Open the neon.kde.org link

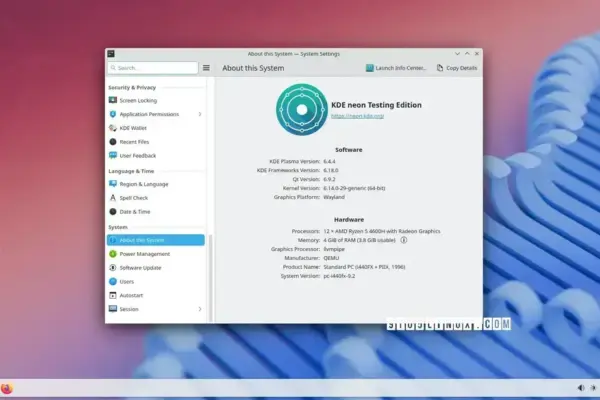[x=357, y=116]
